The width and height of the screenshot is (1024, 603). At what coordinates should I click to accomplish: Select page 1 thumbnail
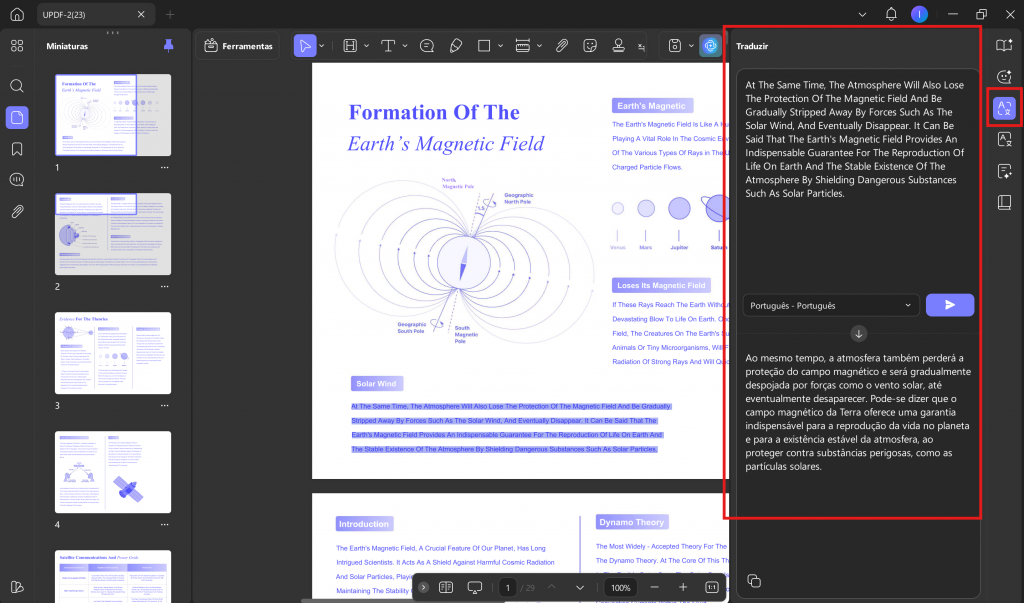113,115
